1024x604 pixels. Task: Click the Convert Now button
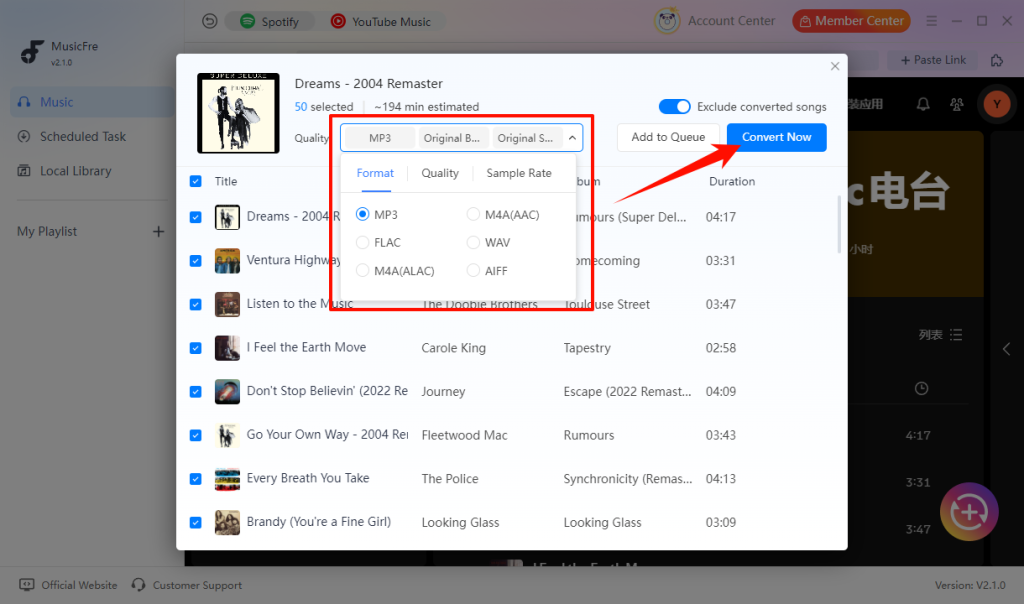click(x=776, y=137)
